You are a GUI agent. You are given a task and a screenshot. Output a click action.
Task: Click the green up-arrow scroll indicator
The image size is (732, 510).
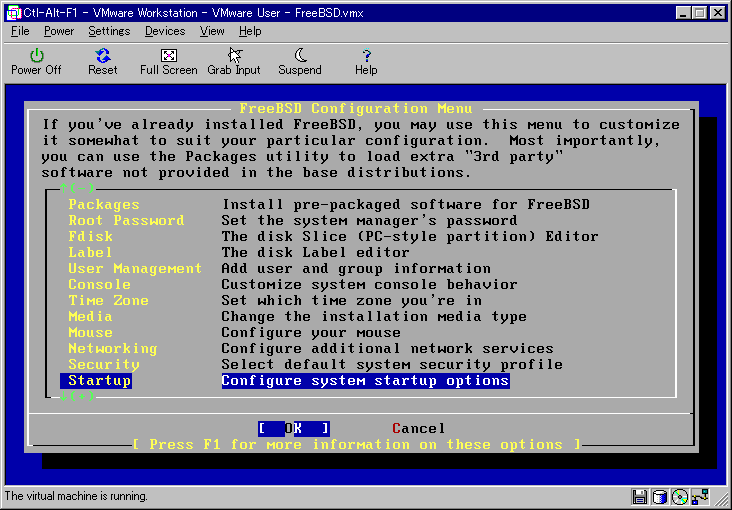point(77,188)
